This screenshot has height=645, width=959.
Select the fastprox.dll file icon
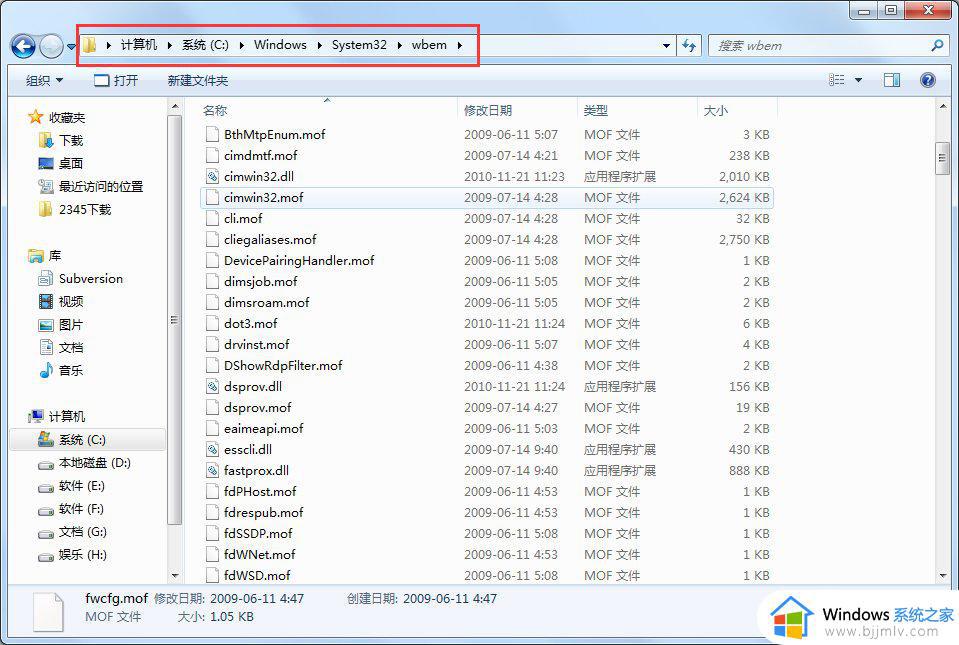click(212, 471)
